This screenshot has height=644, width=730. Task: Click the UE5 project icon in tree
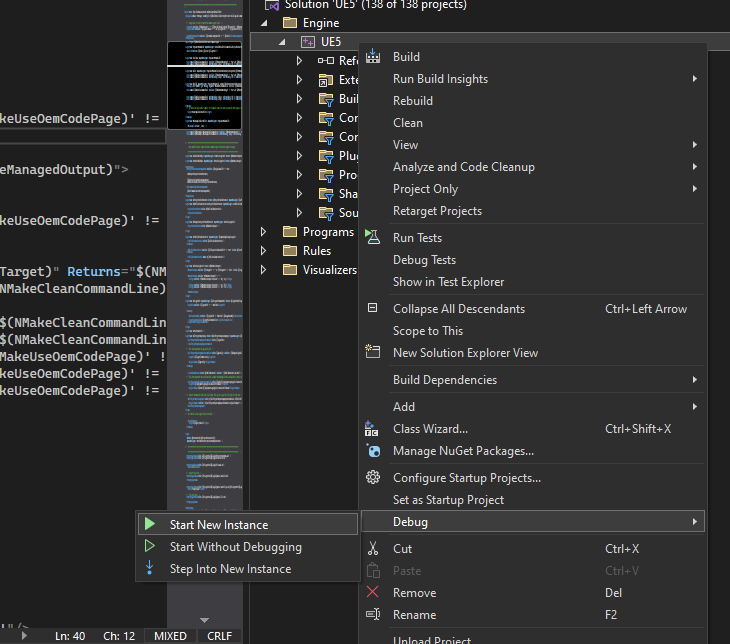[x=308, y=42]
